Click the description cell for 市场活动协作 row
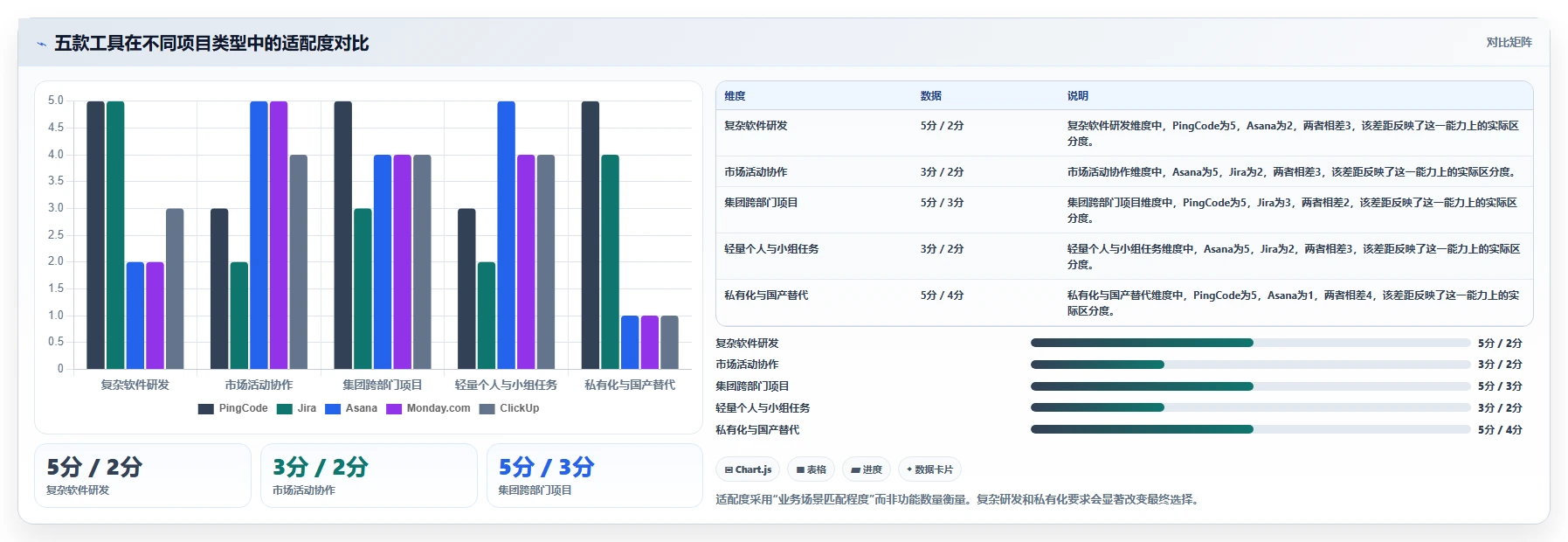1568x542 pixels. point(1294,172)
